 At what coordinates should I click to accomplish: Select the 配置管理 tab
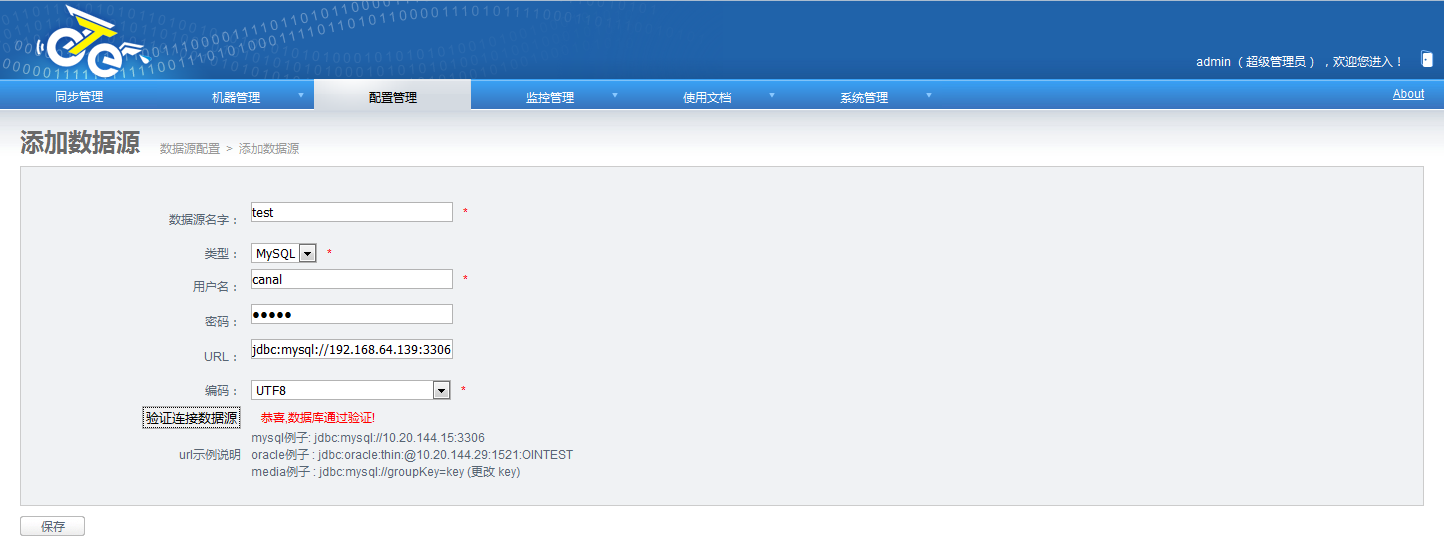point(393,97)
